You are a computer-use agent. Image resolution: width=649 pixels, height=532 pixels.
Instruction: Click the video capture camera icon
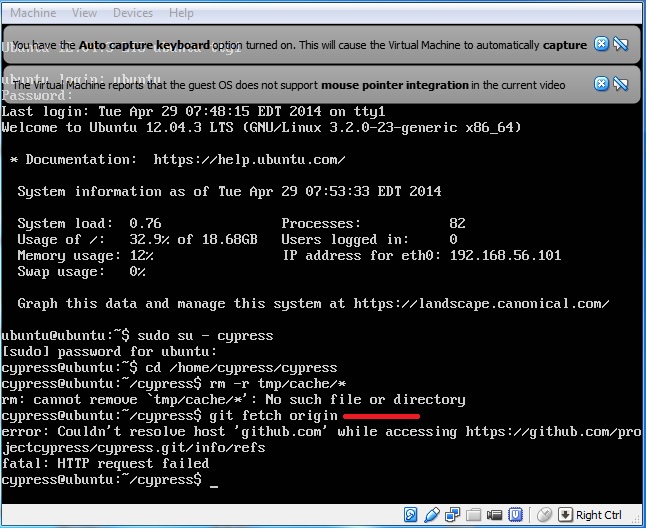(494, 515)
